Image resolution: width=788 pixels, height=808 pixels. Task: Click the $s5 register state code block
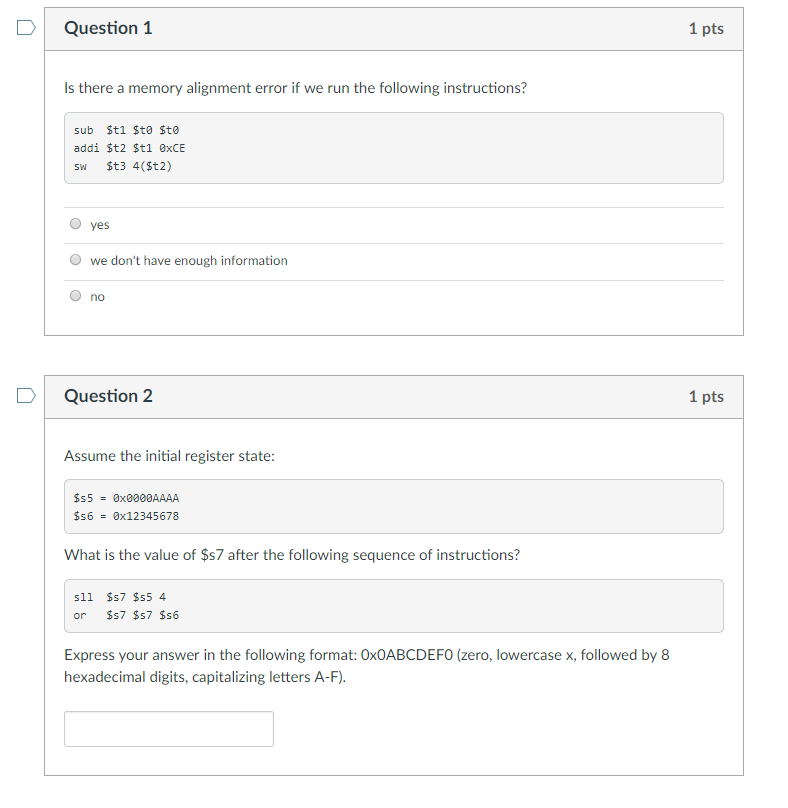pyautogui.click(x=393, y=507)
